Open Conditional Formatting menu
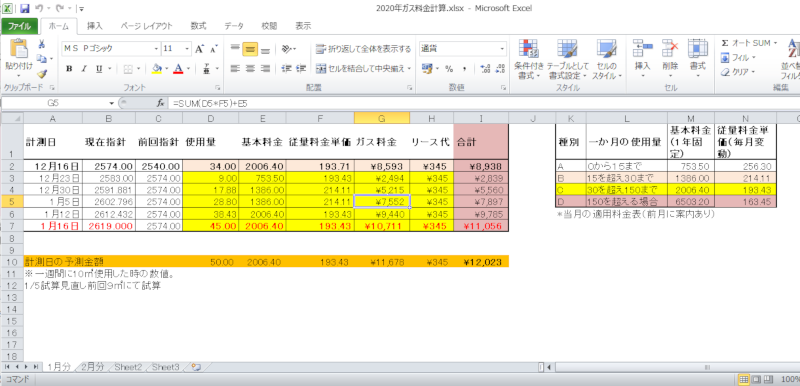The image size is (800, 386). [529, 60]
